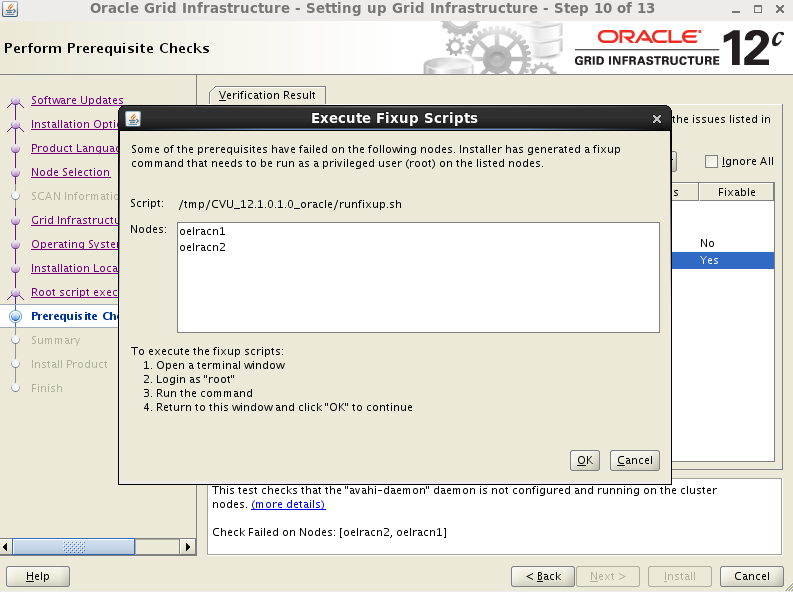Minimize the Oracle Grid Infrastructure window
The image size is (793, 592).
coord(736,9)
